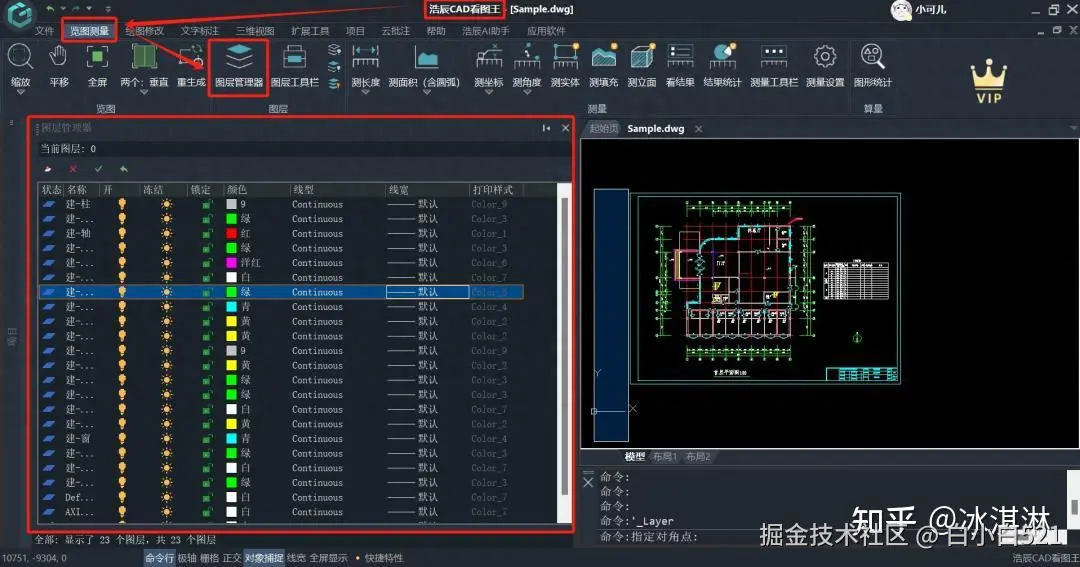1080x567 pixels.
Task: Open the 文件 menu
Action: point(44,31)
